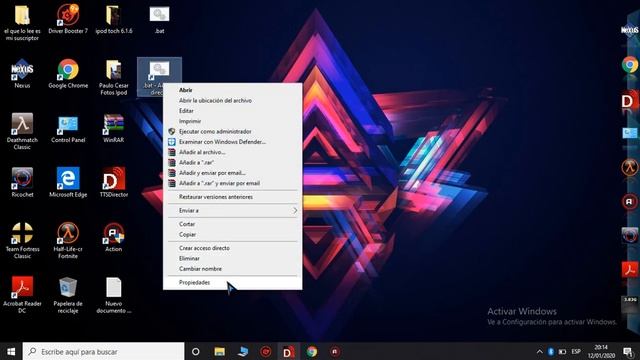
Task: Choose 'Abrir' in the context menu
Action: (233, 90)
